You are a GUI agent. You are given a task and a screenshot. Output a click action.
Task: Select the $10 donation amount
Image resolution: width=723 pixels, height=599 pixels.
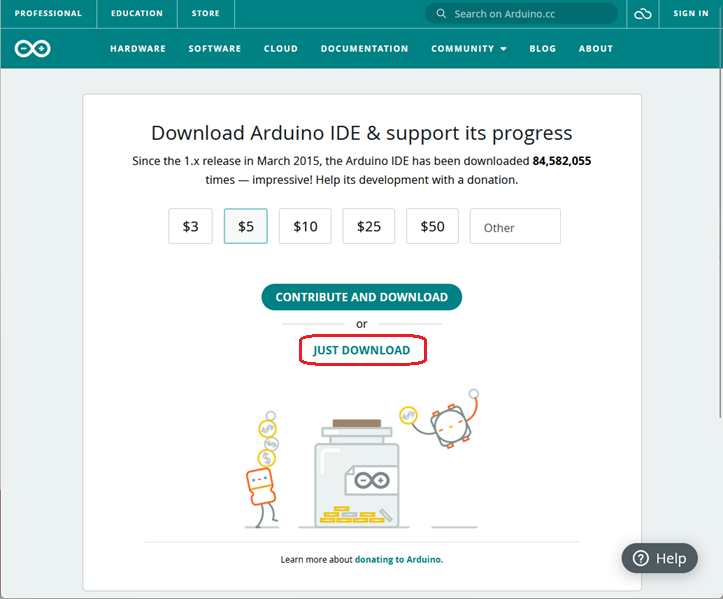coord(305,226)
